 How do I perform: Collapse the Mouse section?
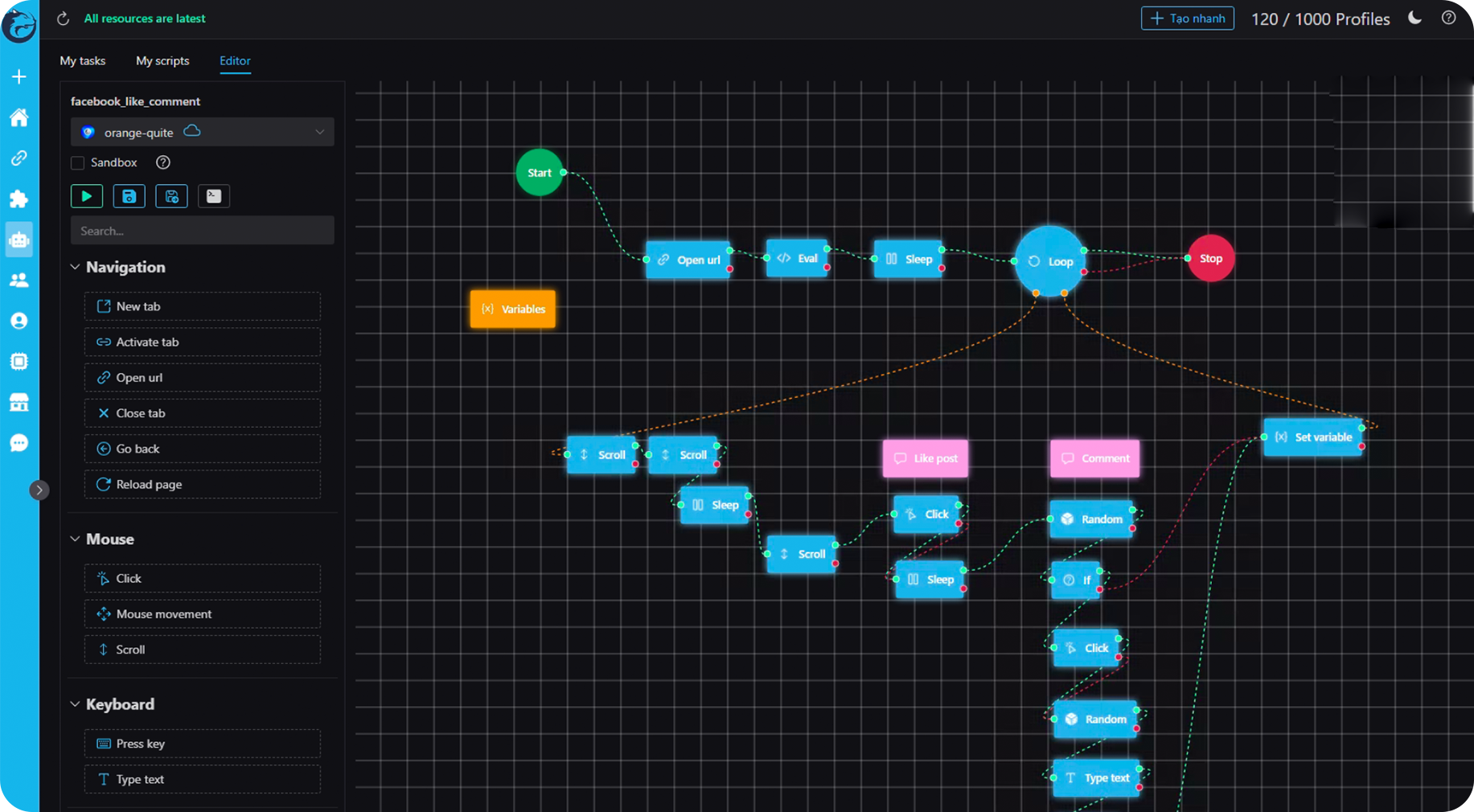76,539
